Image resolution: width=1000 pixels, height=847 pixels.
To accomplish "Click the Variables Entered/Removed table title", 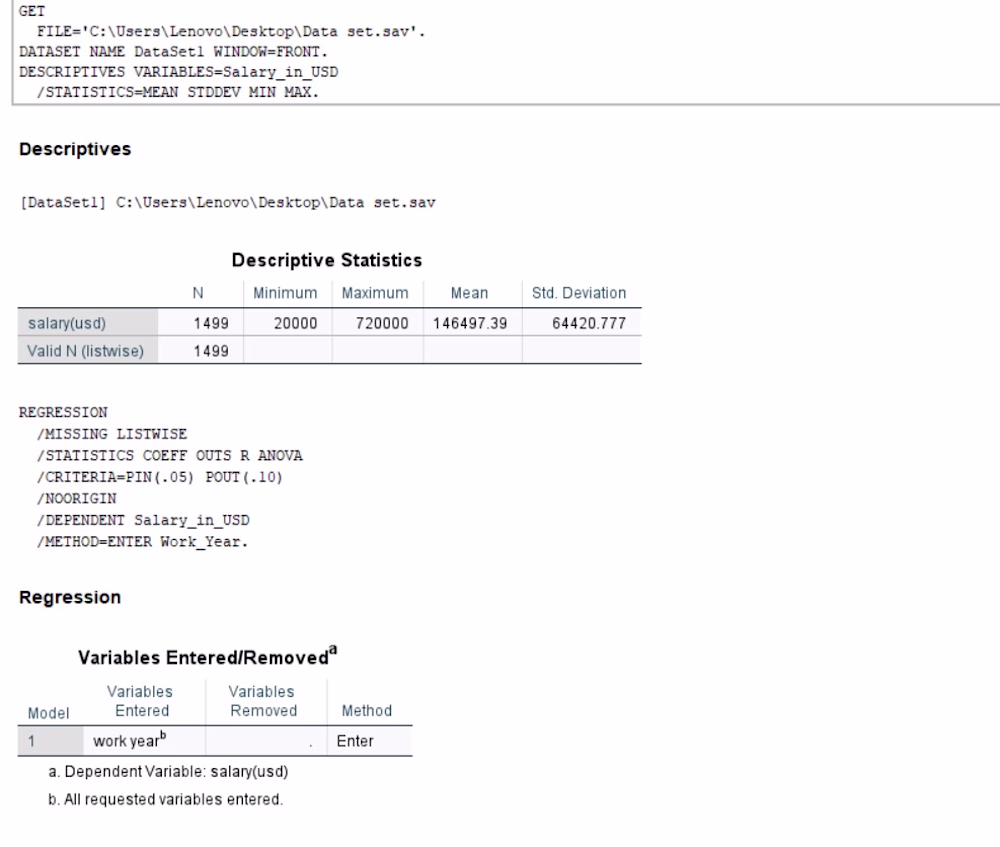I will coord(207,656).
